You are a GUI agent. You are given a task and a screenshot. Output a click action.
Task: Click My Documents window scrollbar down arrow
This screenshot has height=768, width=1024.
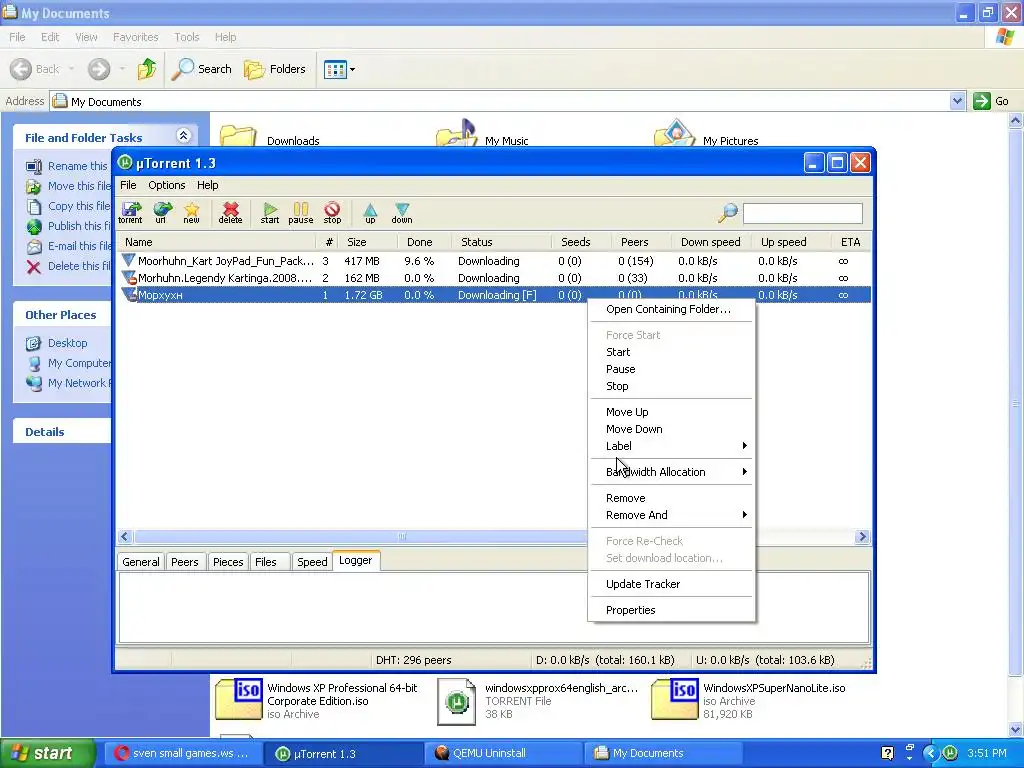click(1016, 729)
